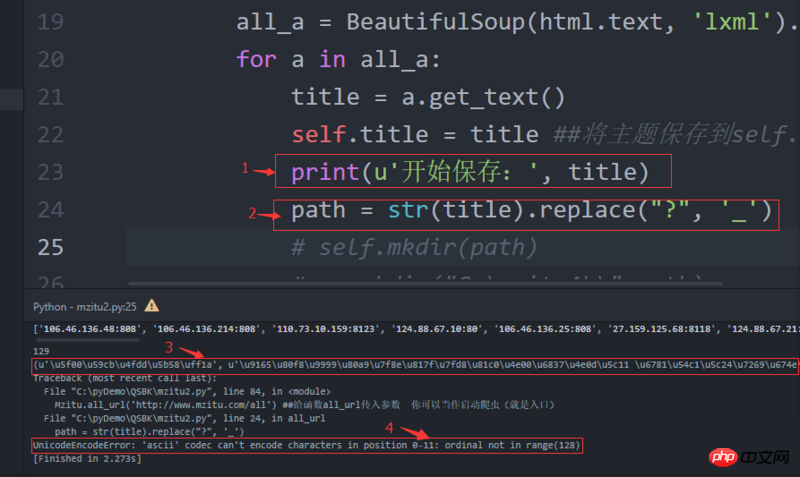Viewport: 800px width, 477px height.
Task: Click line number 19 in the gutter
Action: pyautogui.click(x=51, y=22)
